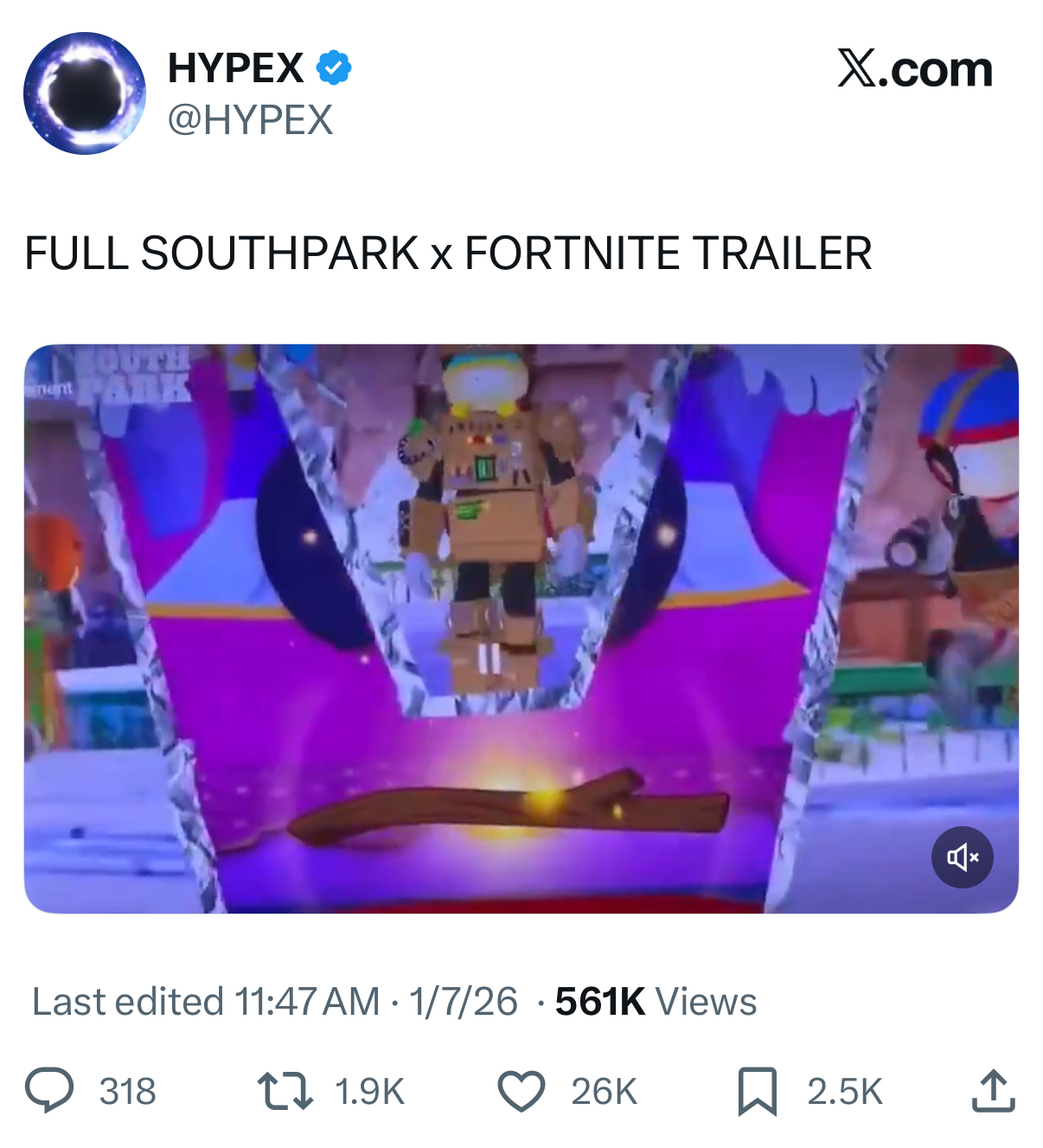View the 1.9K reposts count
Screen dimensions: 1043x1148
pyautogui.click(x=369, y=1091)
